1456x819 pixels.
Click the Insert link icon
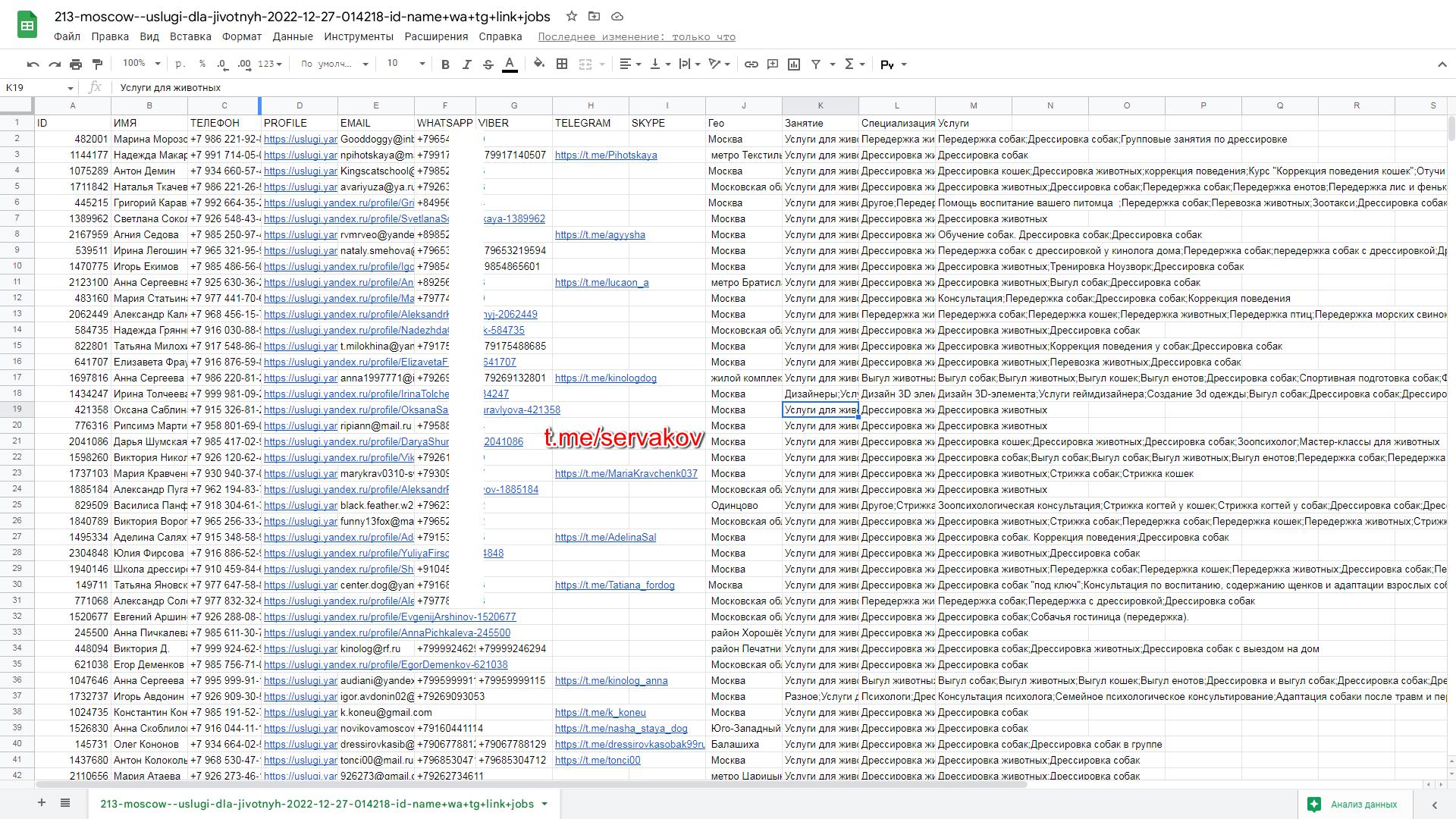[x=751, y=64]
